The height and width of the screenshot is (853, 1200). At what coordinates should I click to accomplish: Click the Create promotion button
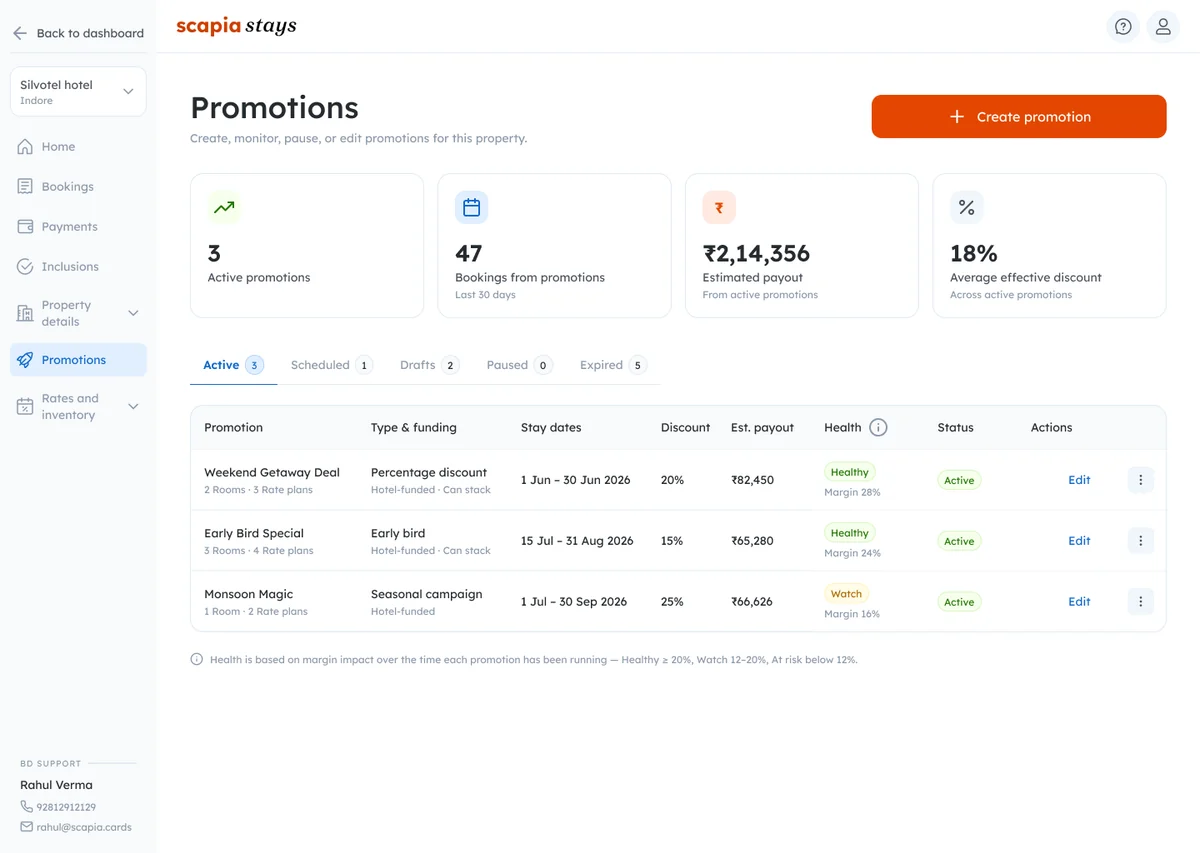coord(1019,117)
